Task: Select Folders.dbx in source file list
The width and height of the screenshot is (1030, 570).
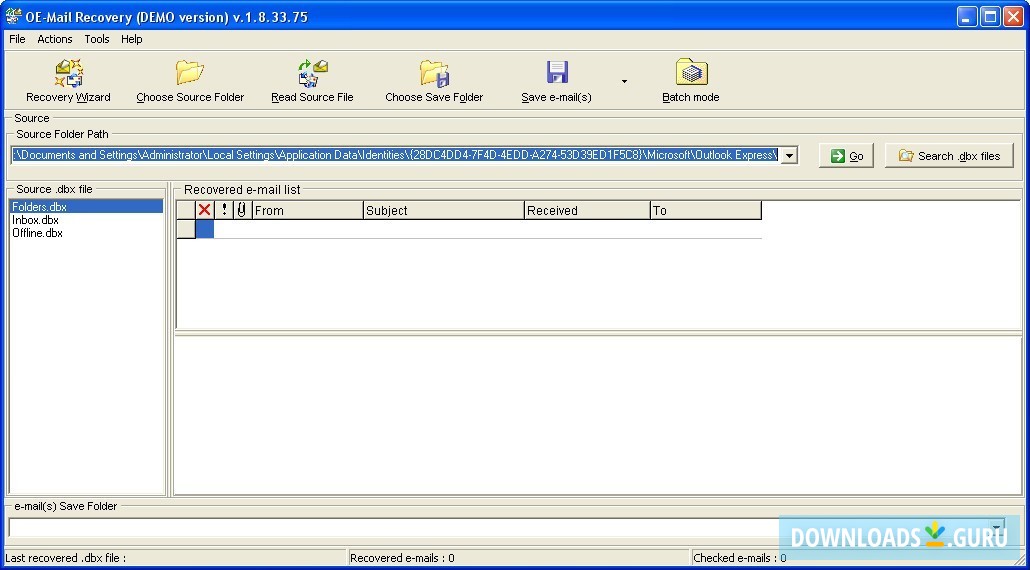Action: coord(86,207)
